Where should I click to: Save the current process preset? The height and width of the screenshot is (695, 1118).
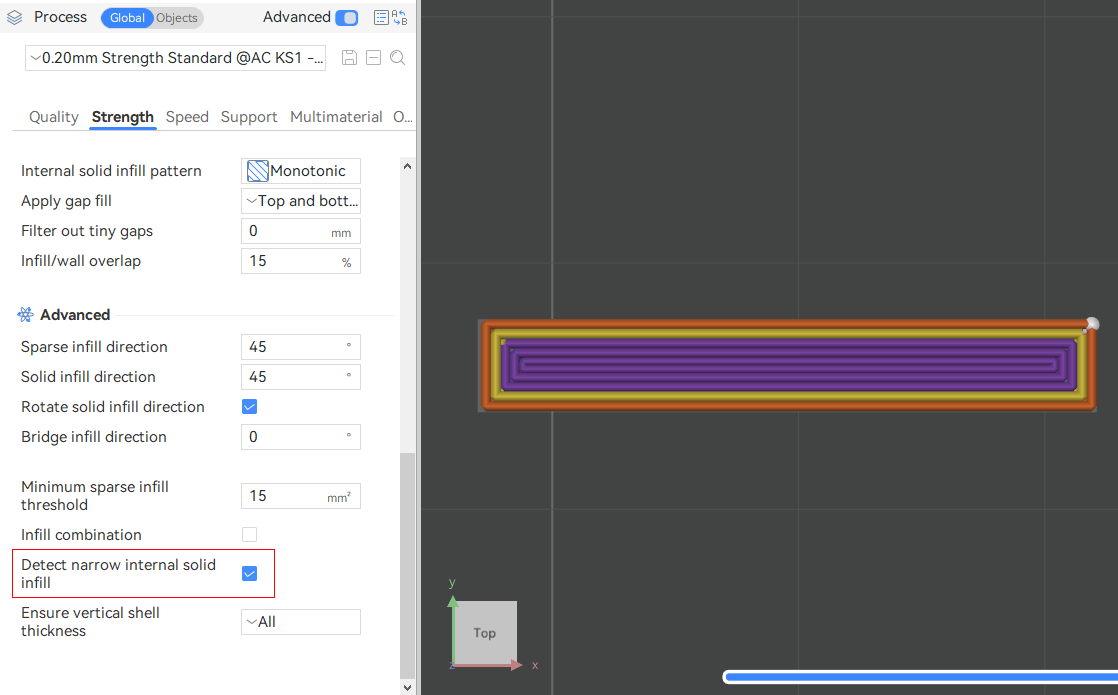coord(349,58)
